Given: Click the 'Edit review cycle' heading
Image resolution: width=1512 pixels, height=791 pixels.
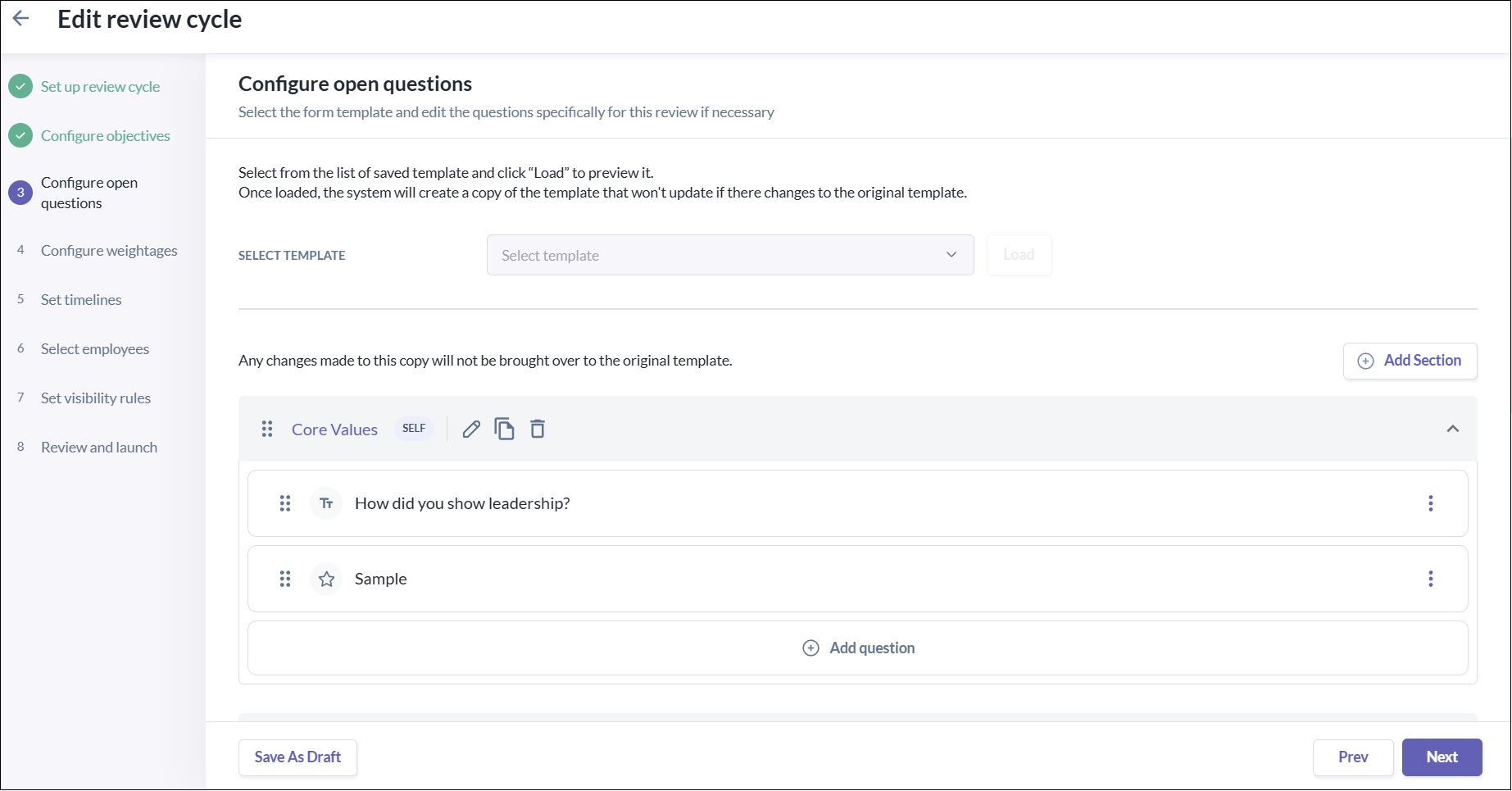Looking at the screenshot, I should tap(150, 19).
